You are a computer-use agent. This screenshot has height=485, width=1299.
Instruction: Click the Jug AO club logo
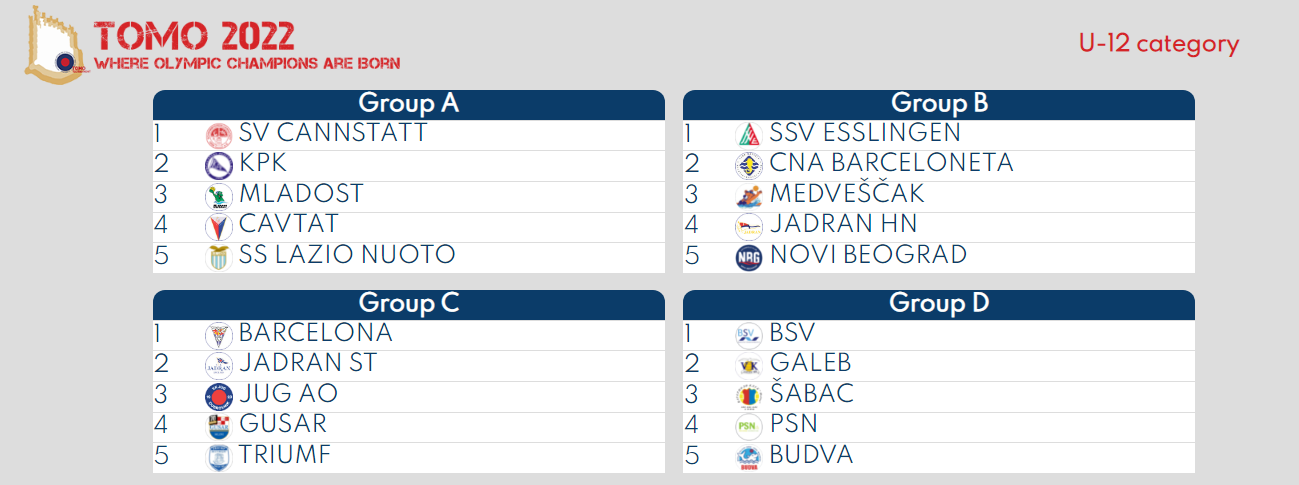[x=218, y=396]
